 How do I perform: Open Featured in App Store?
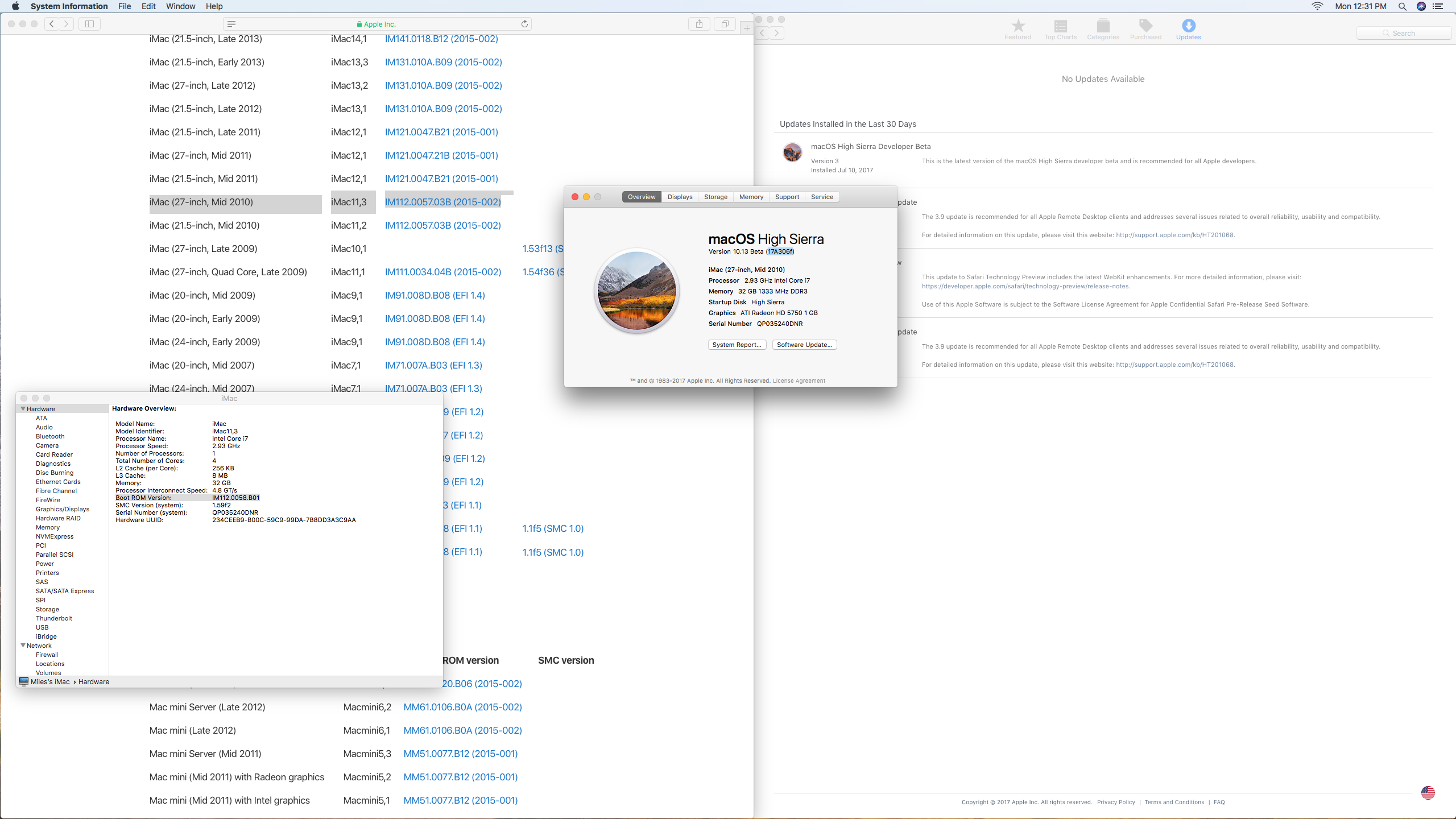pyautogui.click(x=1018, y=30)
